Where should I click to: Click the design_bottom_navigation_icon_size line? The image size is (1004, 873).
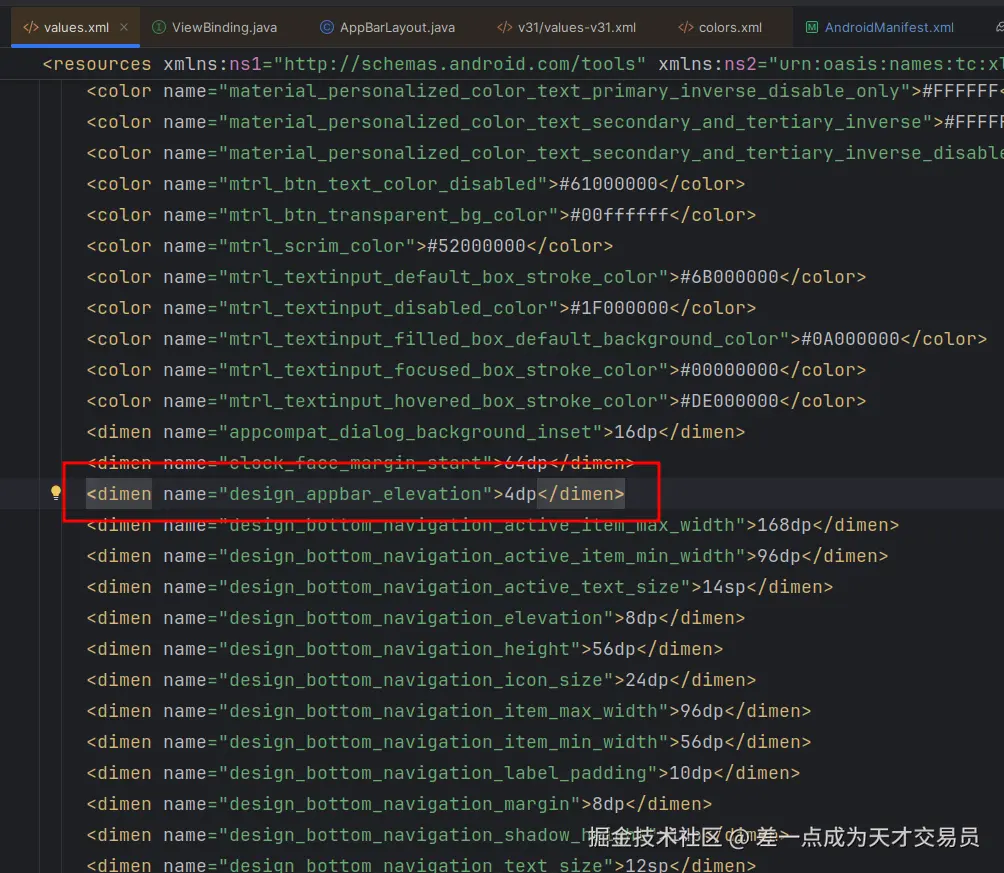(421, 680)
